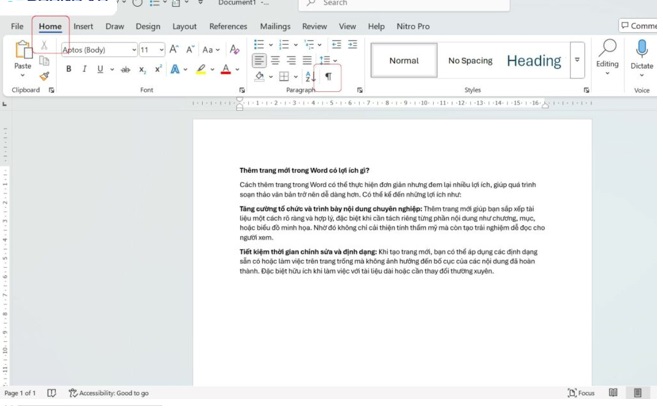The width and height of the screenshot is (663, 409).
Task: Apply subscript formatting
Action: click(142, 69)
